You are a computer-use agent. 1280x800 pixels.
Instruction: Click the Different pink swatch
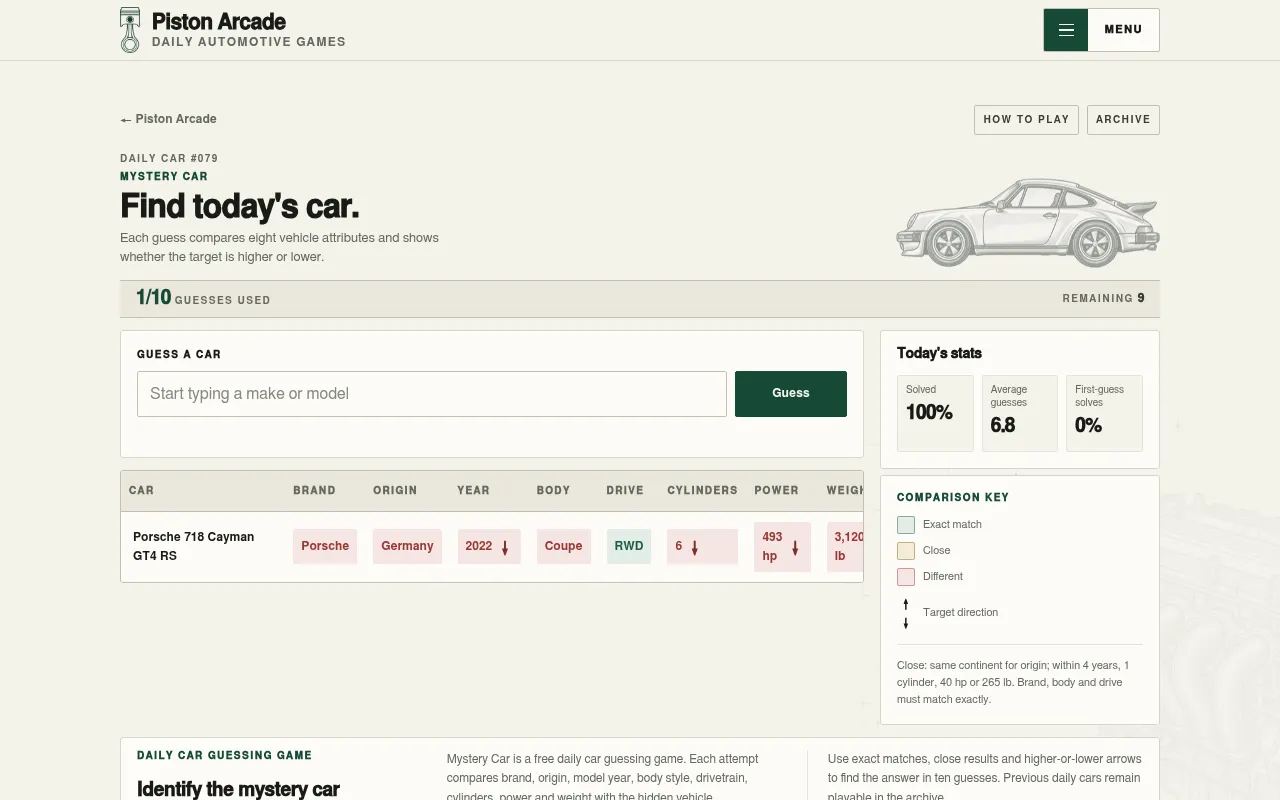click(x=906, y=577)
